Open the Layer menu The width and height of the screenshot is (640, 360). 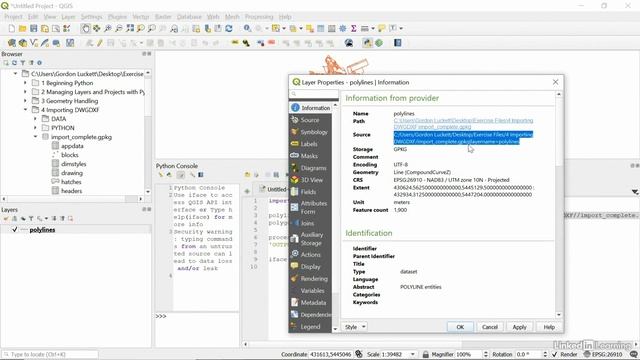(68, 17)
